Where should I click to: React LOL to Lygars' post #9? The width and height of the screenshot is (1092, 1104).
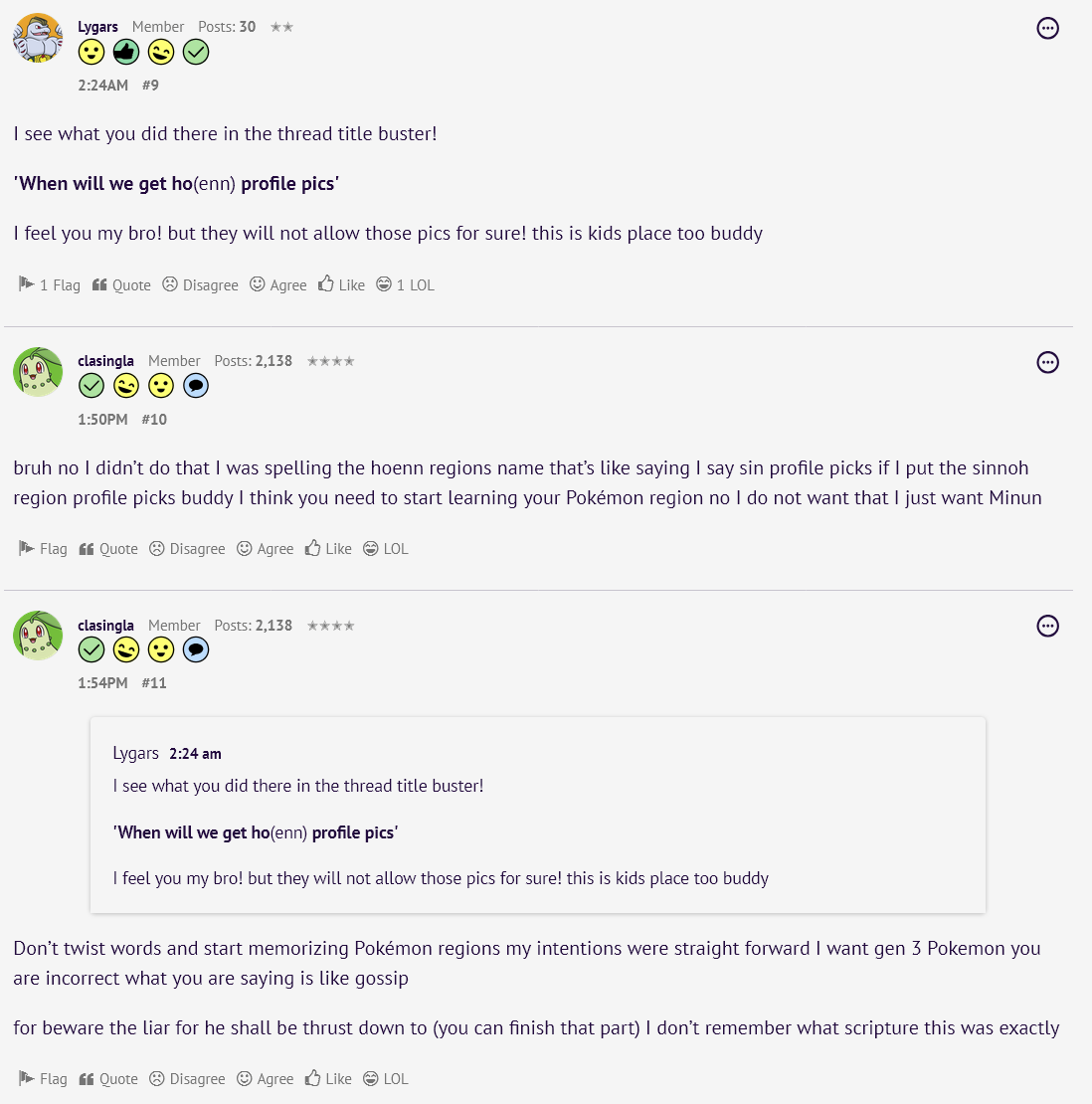click(x=406, y=285)
